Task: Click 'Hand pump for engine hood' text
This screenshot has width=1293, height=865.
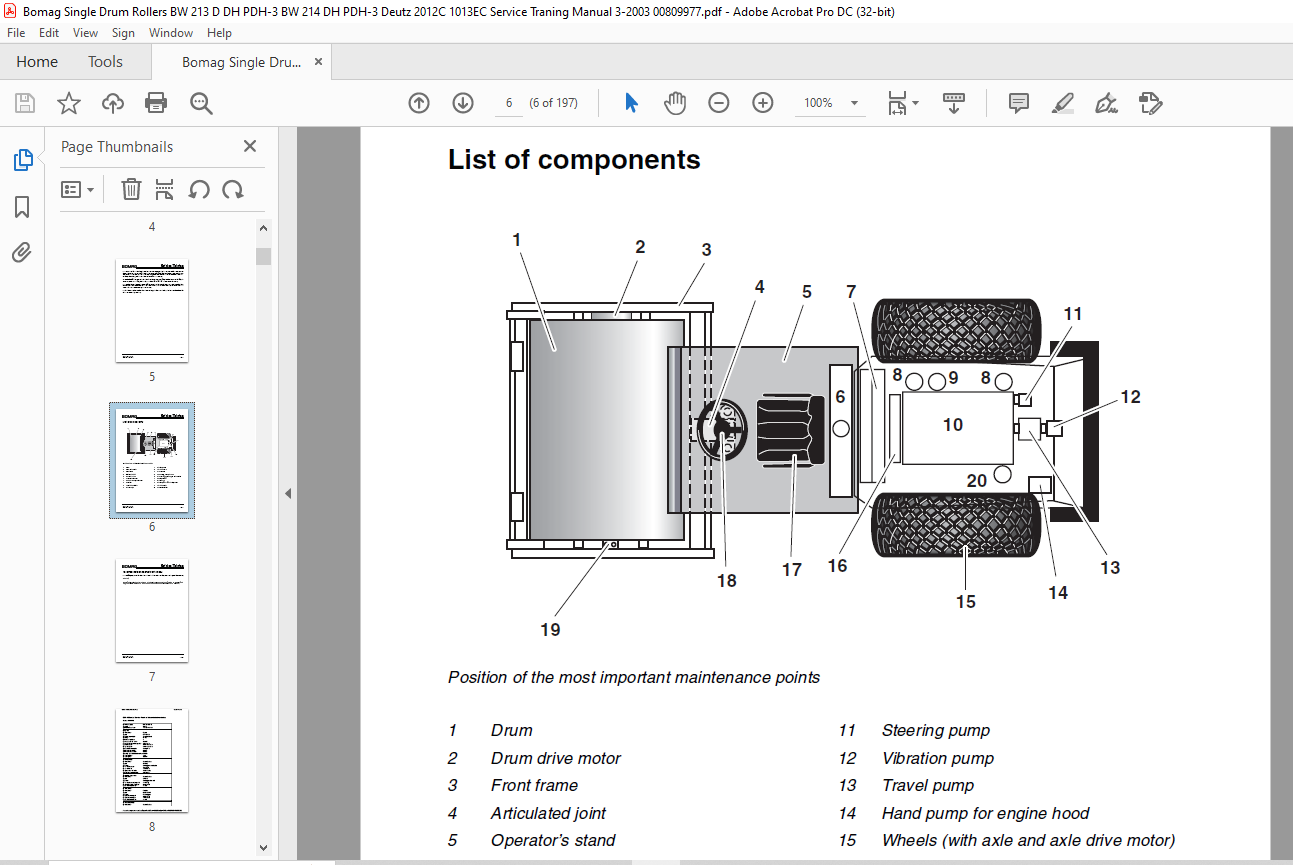Action: pyautogui.click(x=985, y=813)
